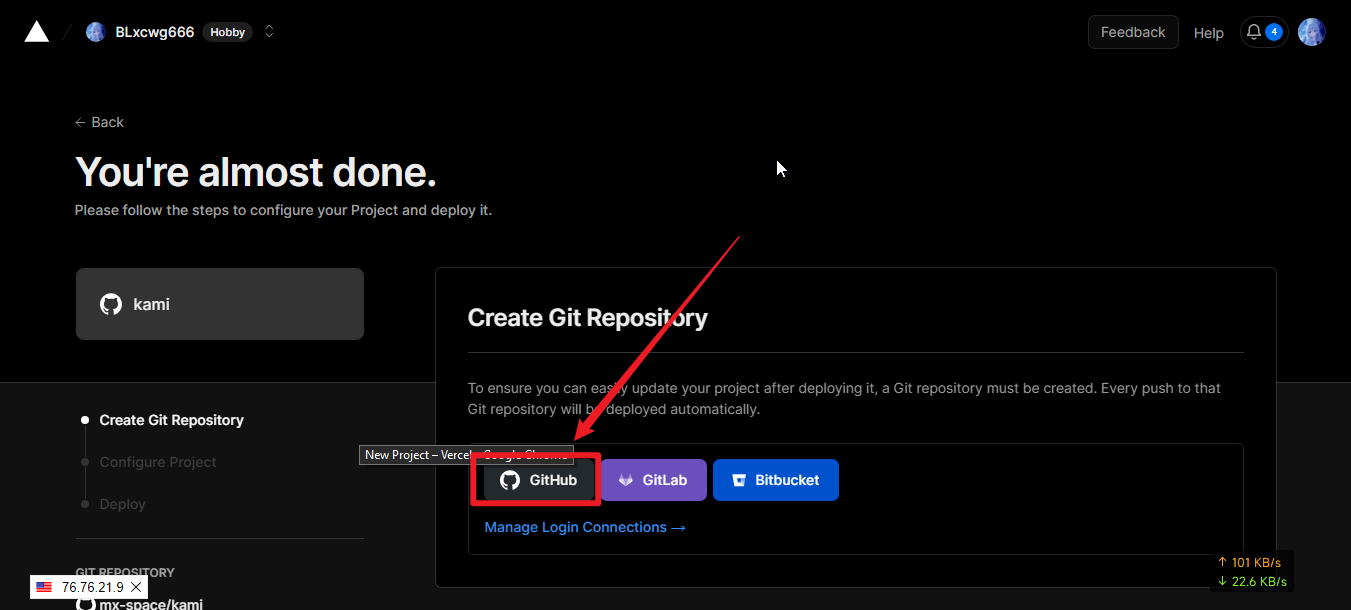Choose GitLab as the Git provider
This screenshot has height=610, width=1351.
[654, 480]
